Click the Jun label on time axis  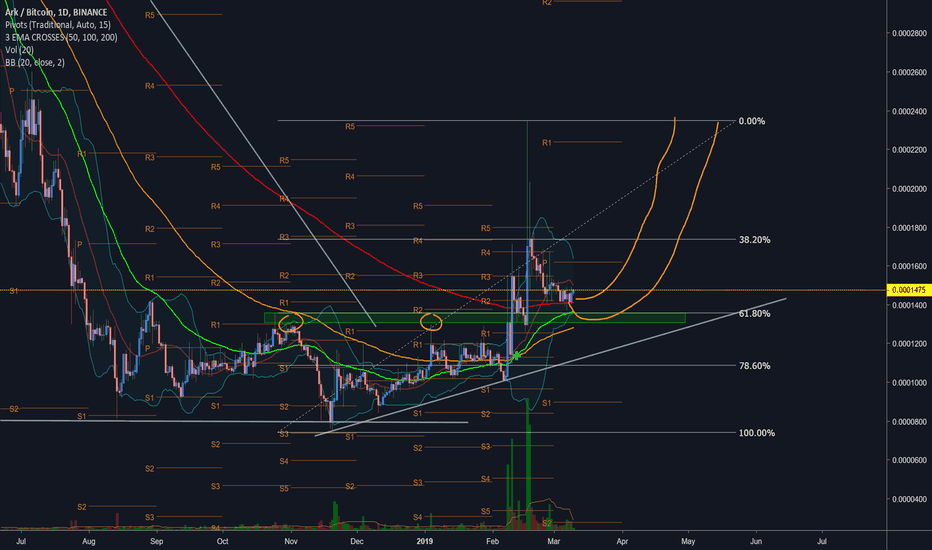coord(756,541)
